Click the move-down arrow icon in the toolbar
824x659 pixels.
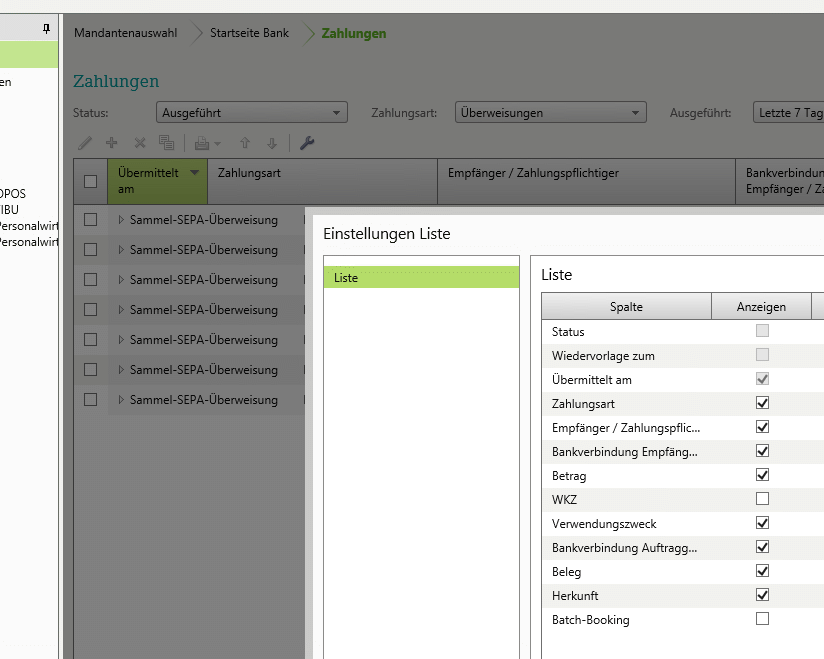[272, 143]
